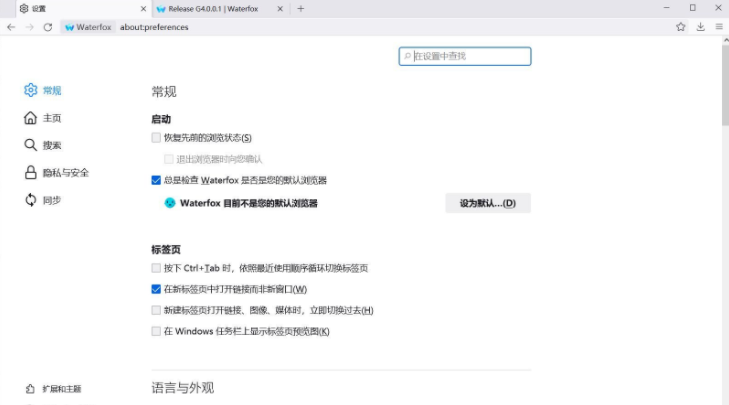Image resolution: width=729 pixels, height=405 pixels.
Task: Open new tab with plus icon
Action: point(301,8)
